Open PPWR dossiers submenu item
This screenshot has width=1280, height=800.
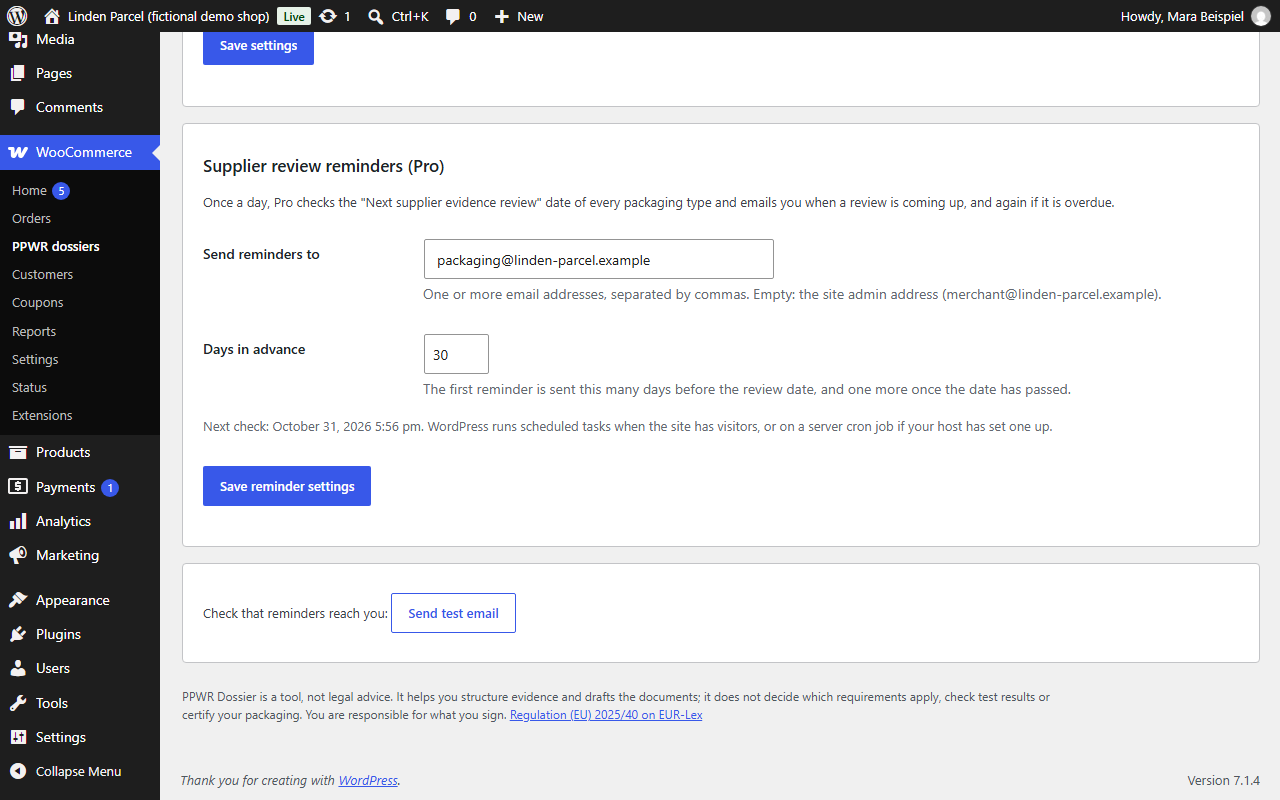[x=56, y=246]
